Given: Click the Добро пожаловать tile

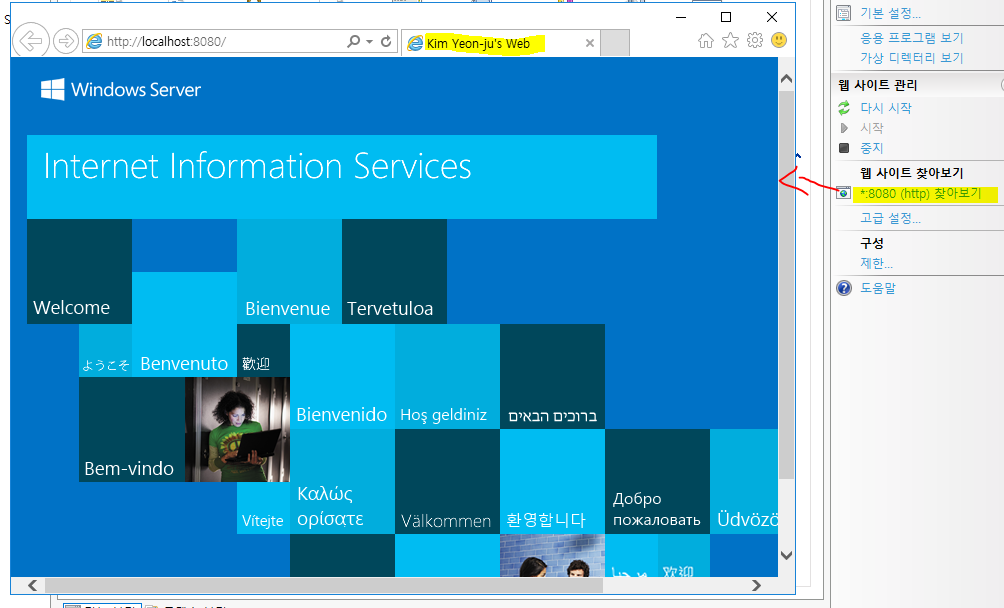Looking at the screenshot, I should (x=657, y=481).
